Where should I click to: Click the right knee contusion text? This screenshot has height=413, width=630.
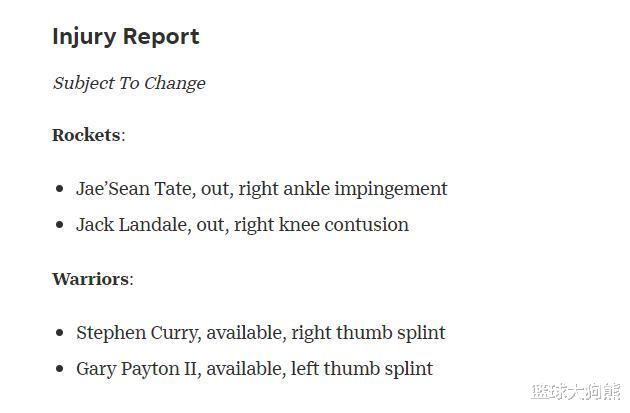coord(321,225)
